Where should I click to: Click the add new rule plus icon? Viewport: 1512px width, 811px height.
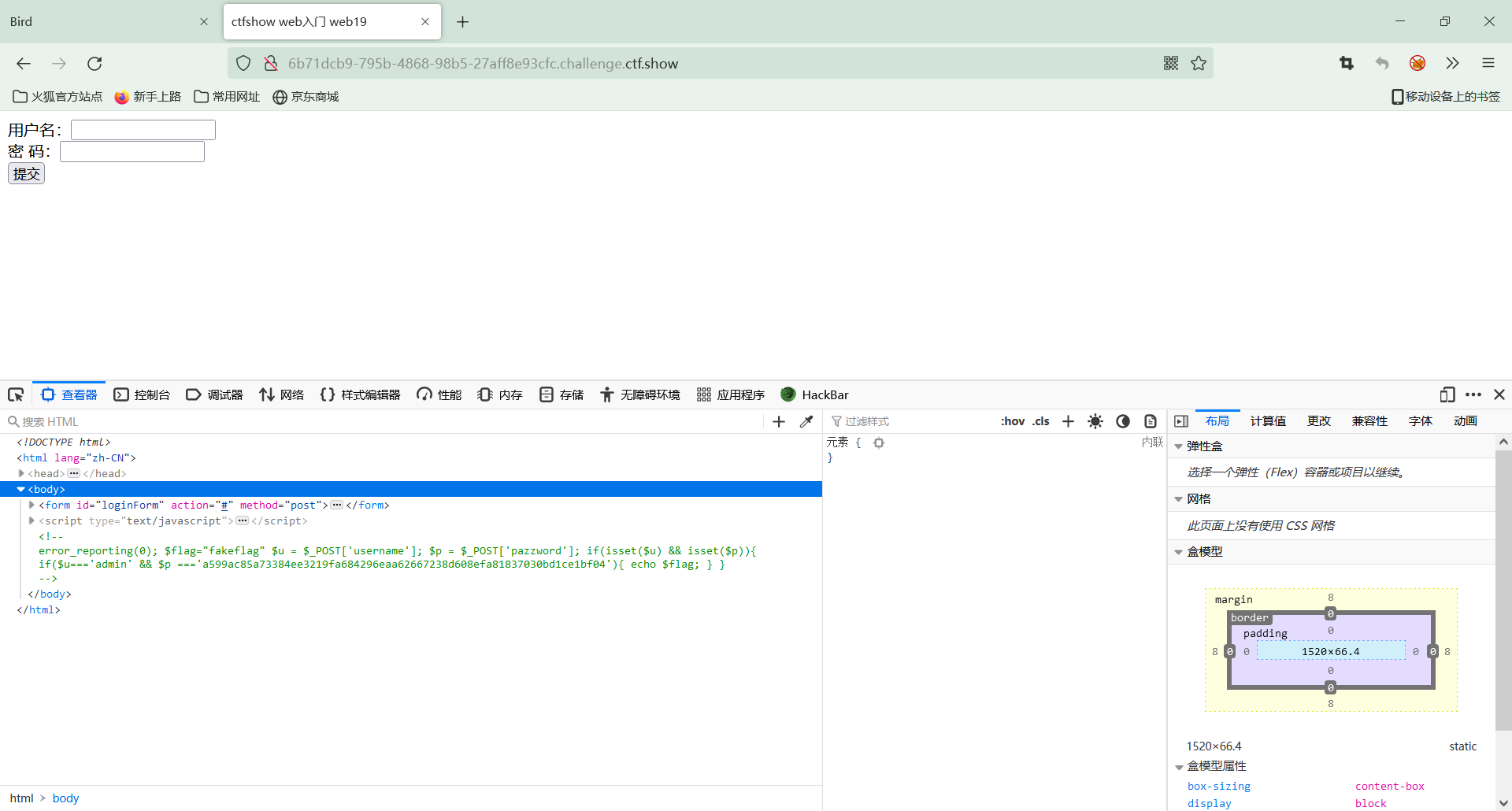tap(1068, 421)
